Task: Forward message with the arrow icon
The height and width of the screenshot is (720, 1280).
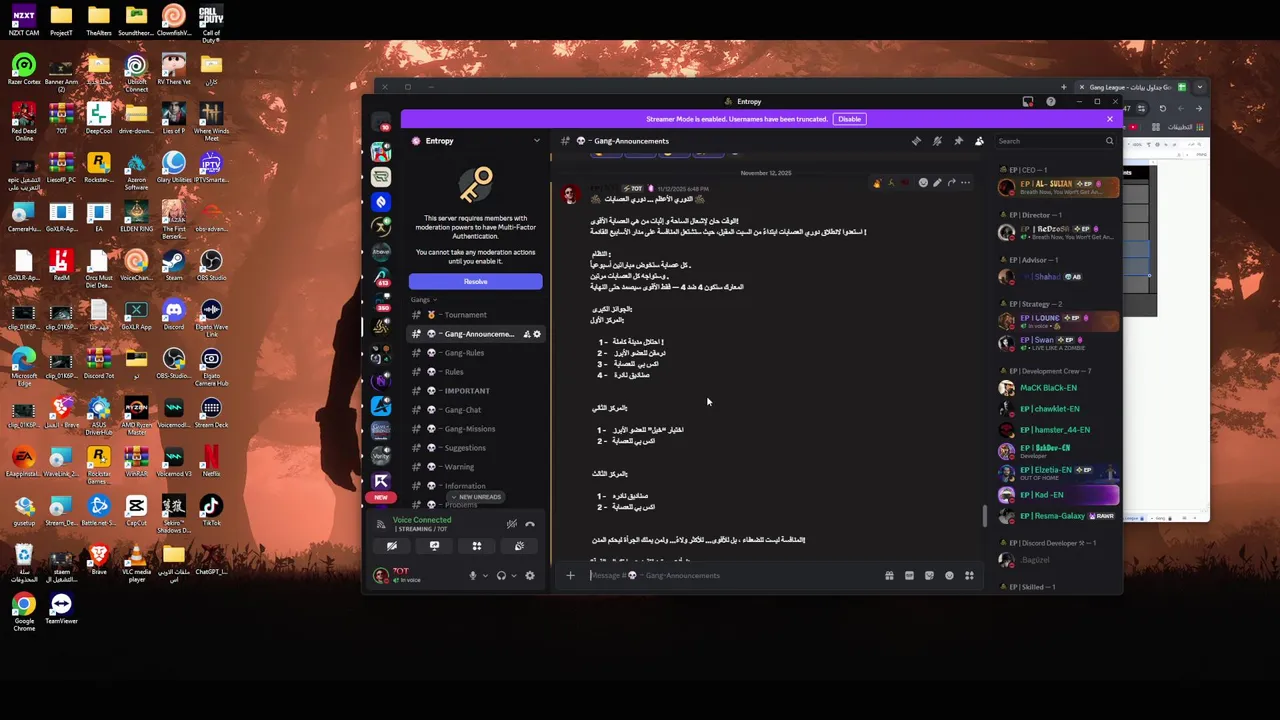Action: click(951, 183)
